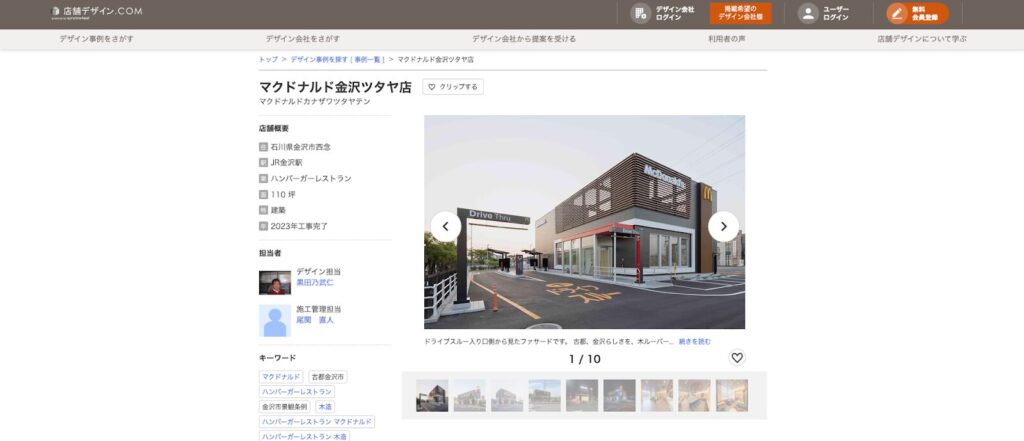Screen dimensions: 1024x441
Task: Click the main McDonald's storefront photo
Action: [x=584, y=222]
